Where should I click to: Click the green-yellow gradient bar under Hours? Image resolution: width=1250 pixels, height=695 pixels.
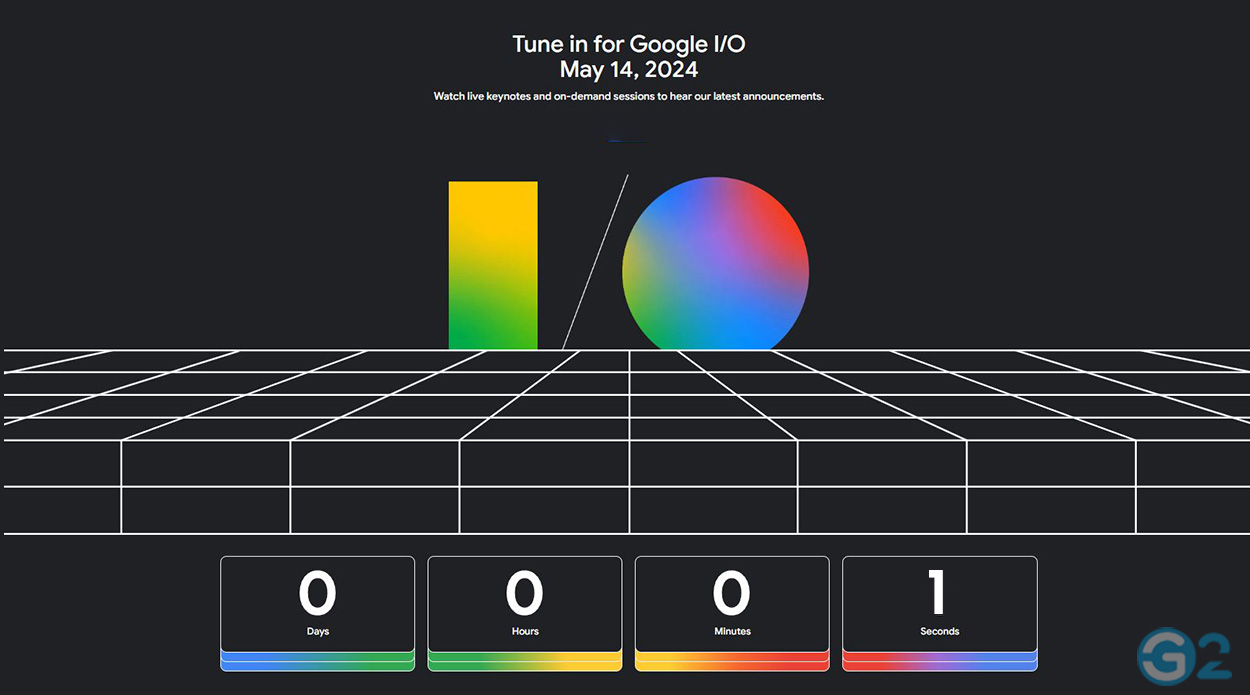pos(525,660)
